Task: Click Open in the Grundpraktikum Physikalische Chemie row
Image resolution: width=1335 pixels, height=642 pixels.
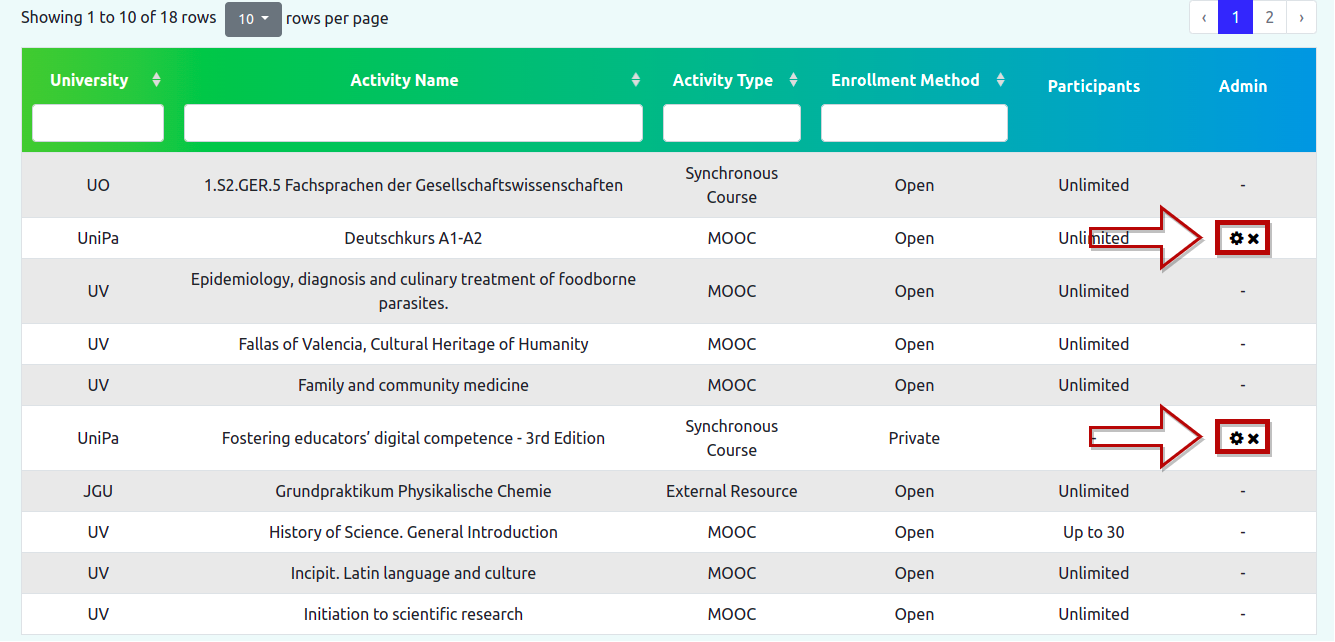Action: pyautogui.click(x=914, y=491)
